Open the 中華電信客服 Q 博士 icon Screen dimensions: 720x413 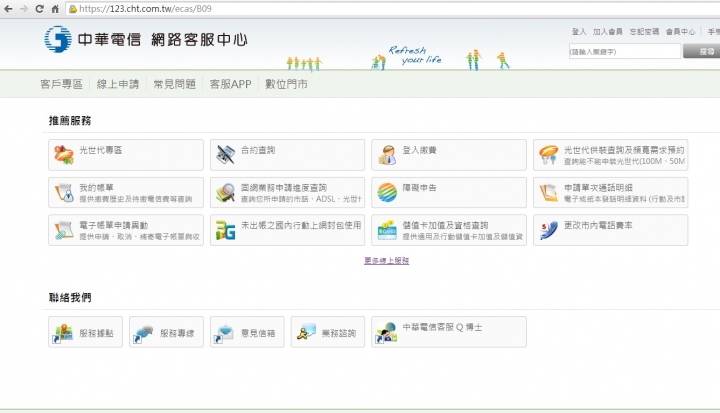click(x=386, y=333)
